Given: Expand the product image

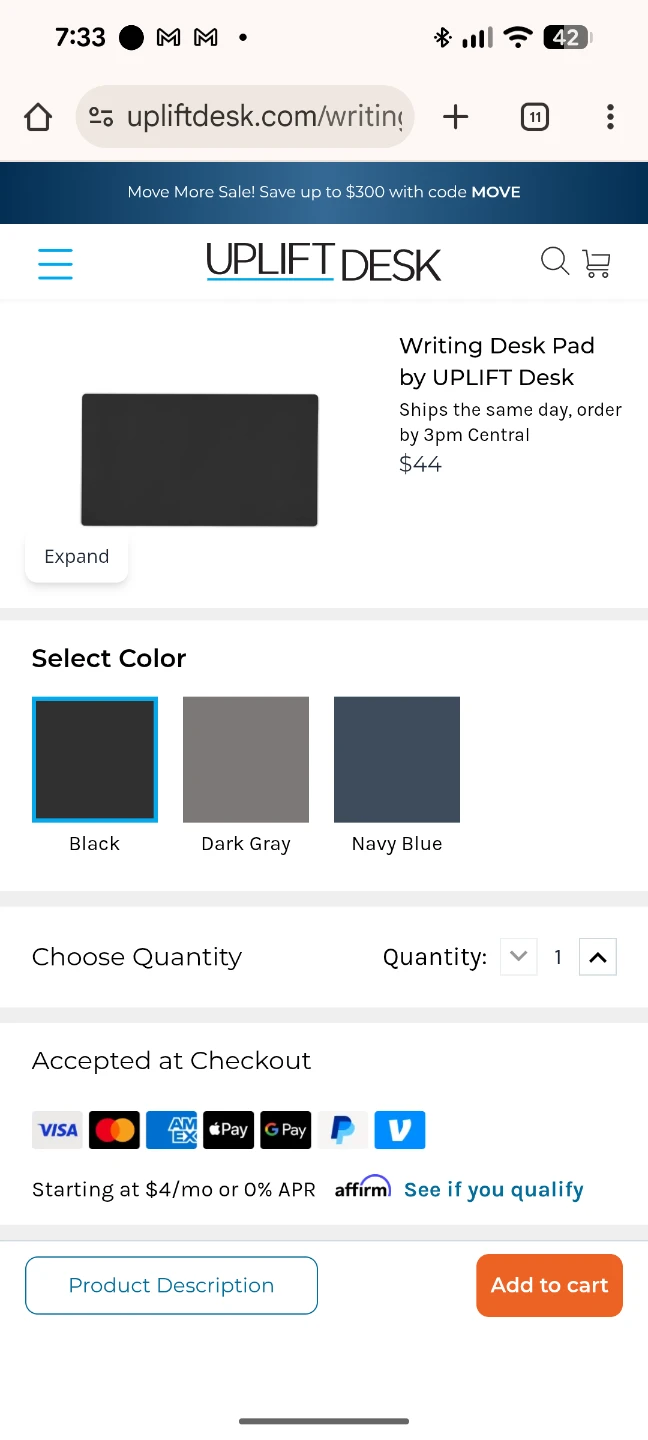Looking at the screenshot, I should 77,557.
